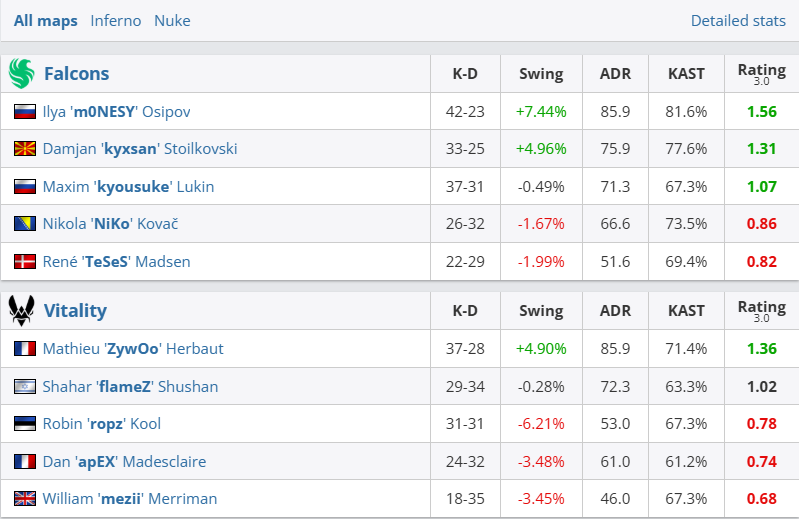Click the Falcons Rating 3.0 column header
The height and width of the screenshot is (519, 799).
(x=761, y=73)
